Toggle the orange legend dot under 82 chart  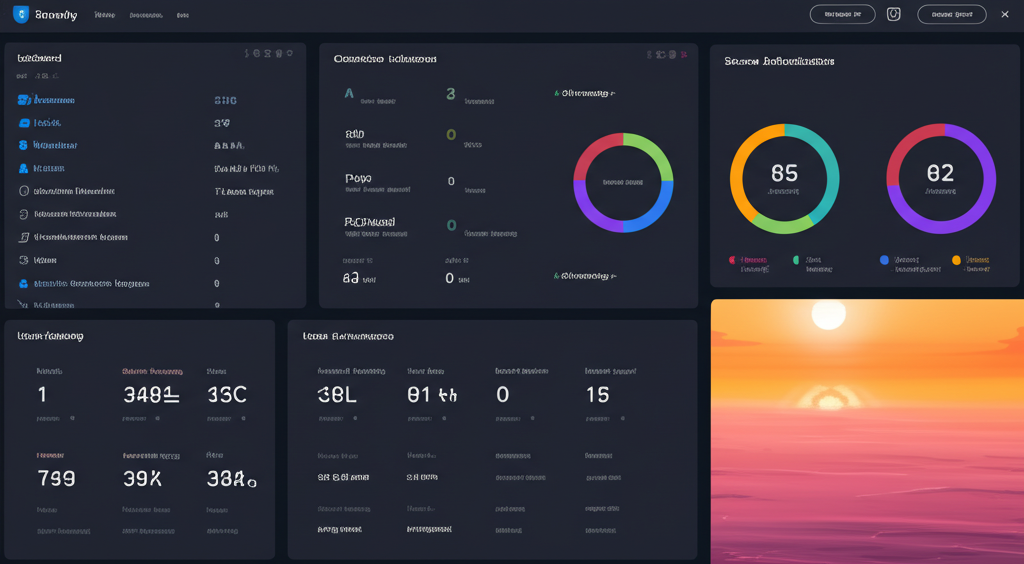(956, 260)
